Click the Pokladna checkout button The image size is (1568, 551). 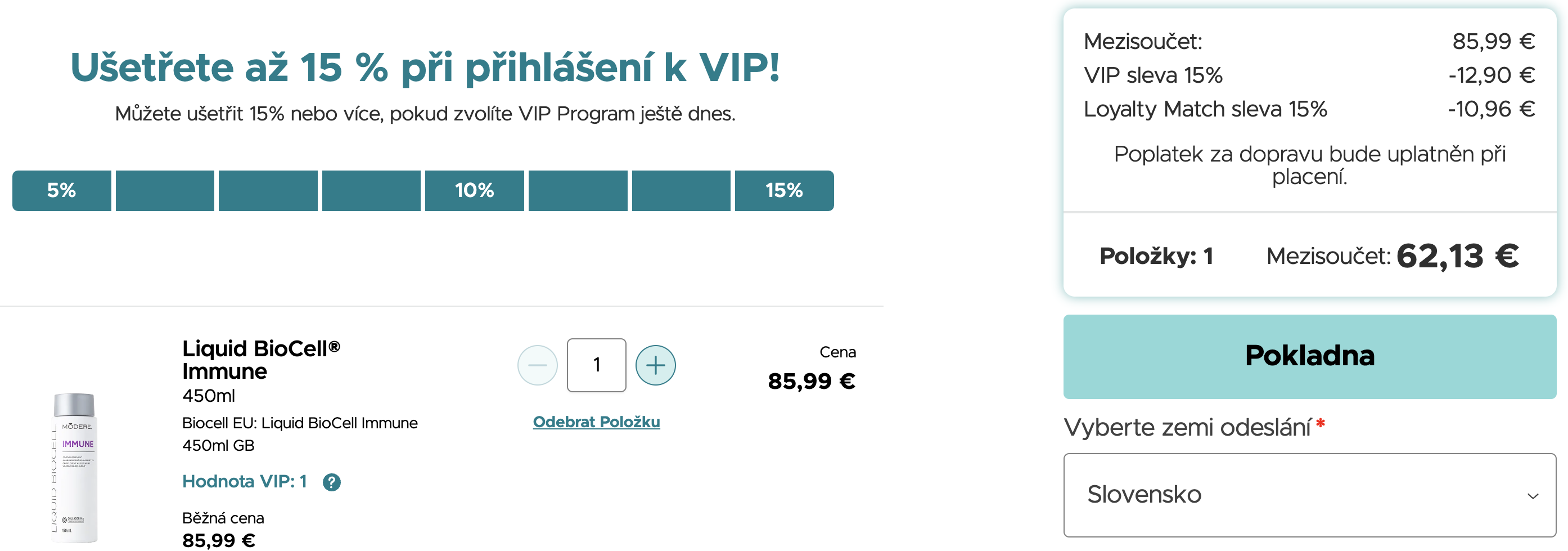(x=1309, y=356)
